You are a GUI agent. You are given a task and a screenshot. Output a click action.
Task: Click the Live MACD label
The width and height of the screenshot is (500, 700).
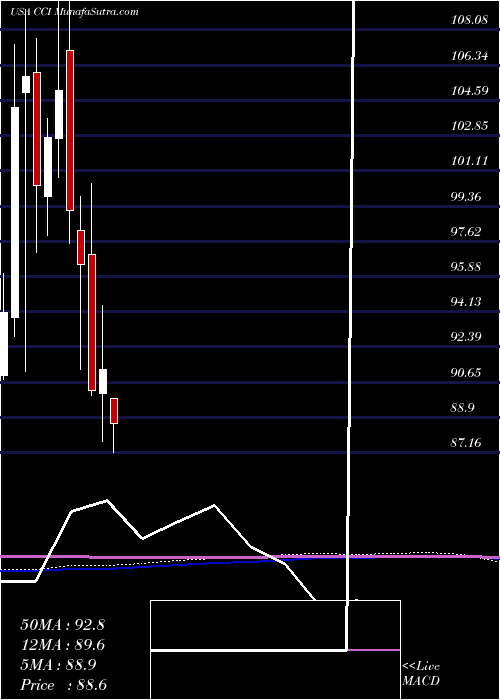point(421,674)
